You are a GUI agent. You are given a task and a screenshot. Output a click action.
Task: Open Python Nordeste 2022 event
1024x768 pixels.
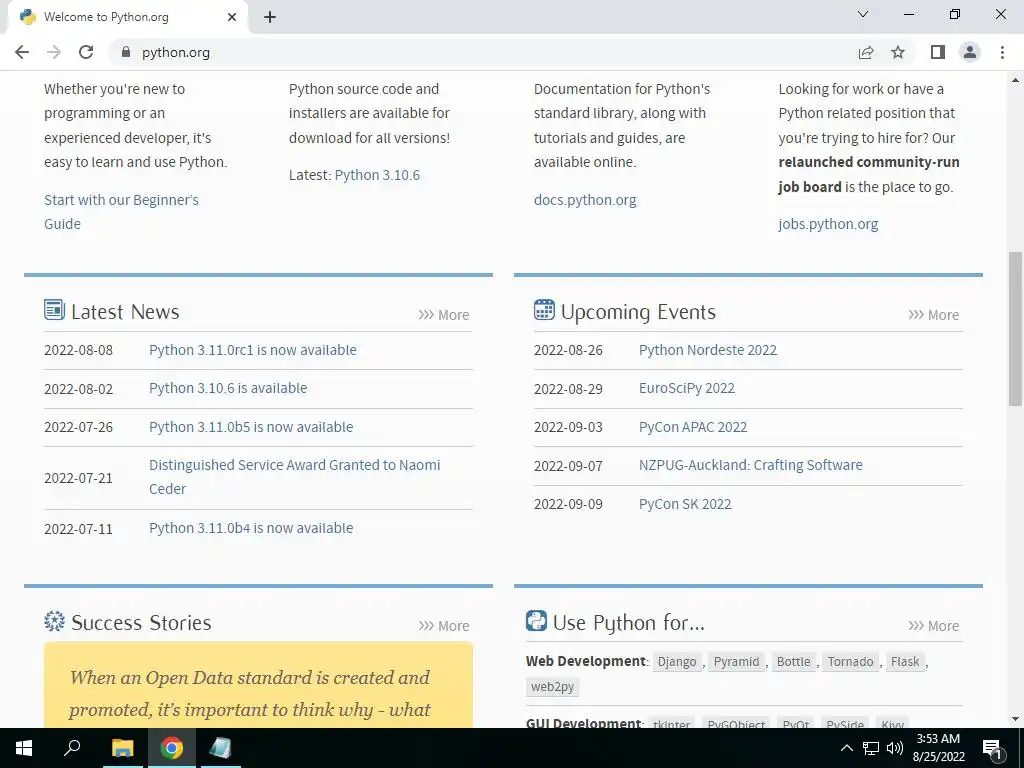pyautogui.click(x=708, y=350)
